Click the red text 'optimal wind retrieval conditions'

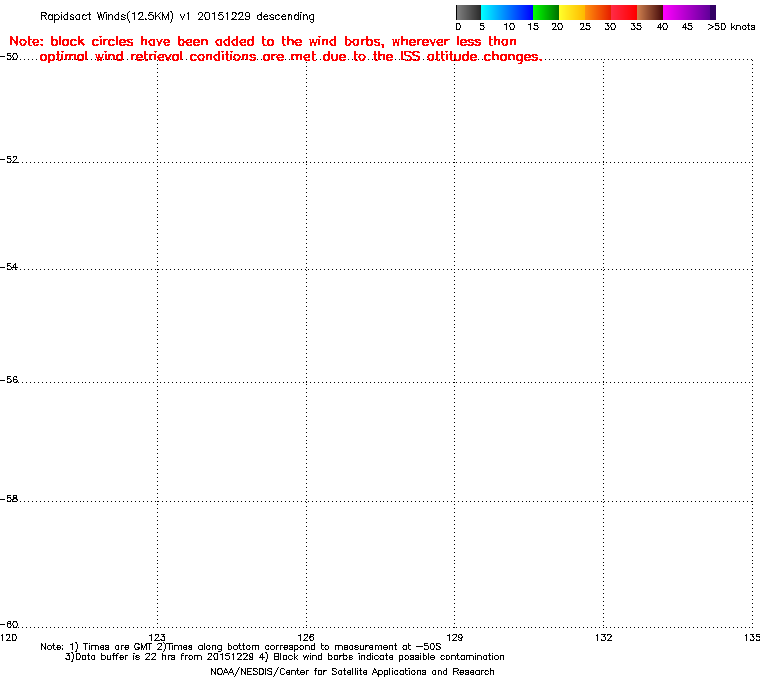point(148,57)
